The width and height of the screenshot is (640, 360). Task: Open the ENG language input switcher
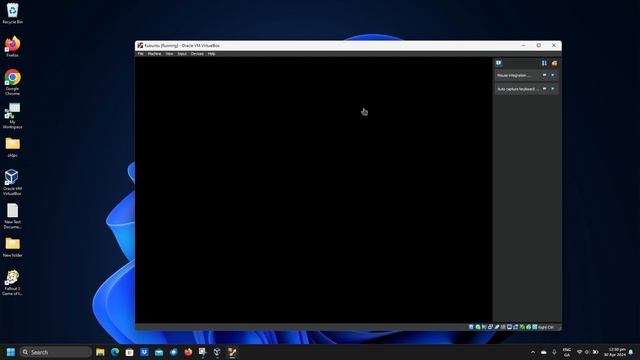tap(567, 352)
